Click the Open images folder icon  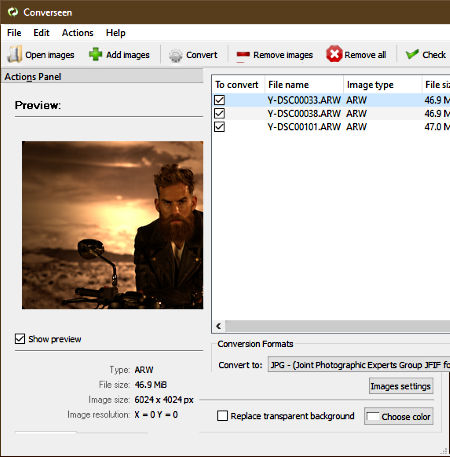point(15,54)
